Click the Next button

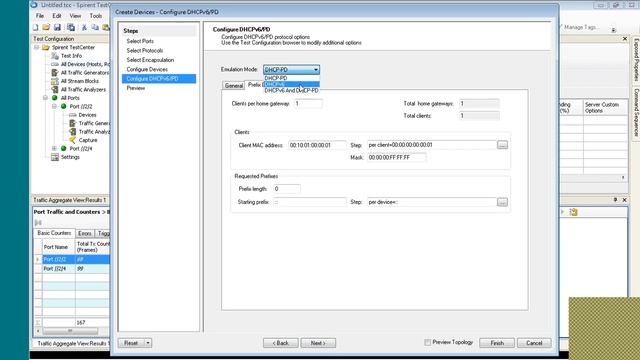pos(318,343)
